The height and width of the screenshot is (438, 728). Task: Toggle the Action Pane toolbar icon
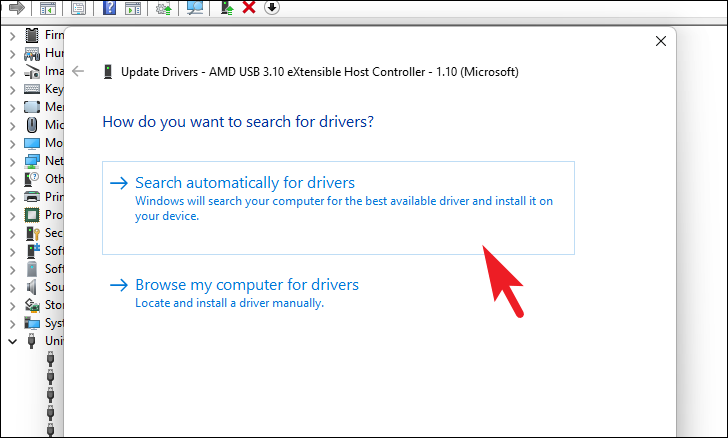(x=133, y=8)
